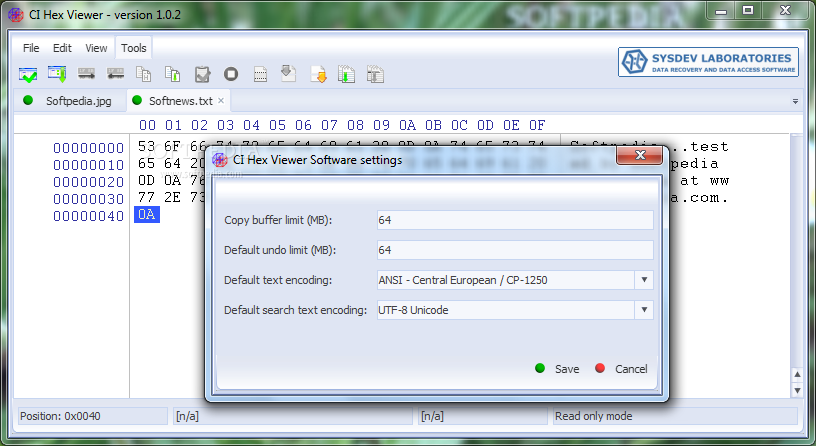Click the ANSI - Central European / CP-1250 combo box
816x446 pixels.
(515, 280)
